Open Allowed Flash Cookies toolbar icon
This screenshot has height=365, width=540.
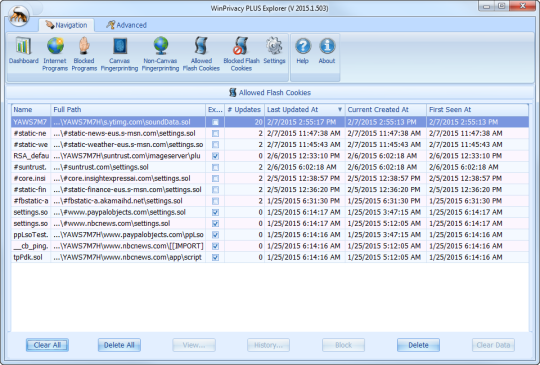[201, 54]
